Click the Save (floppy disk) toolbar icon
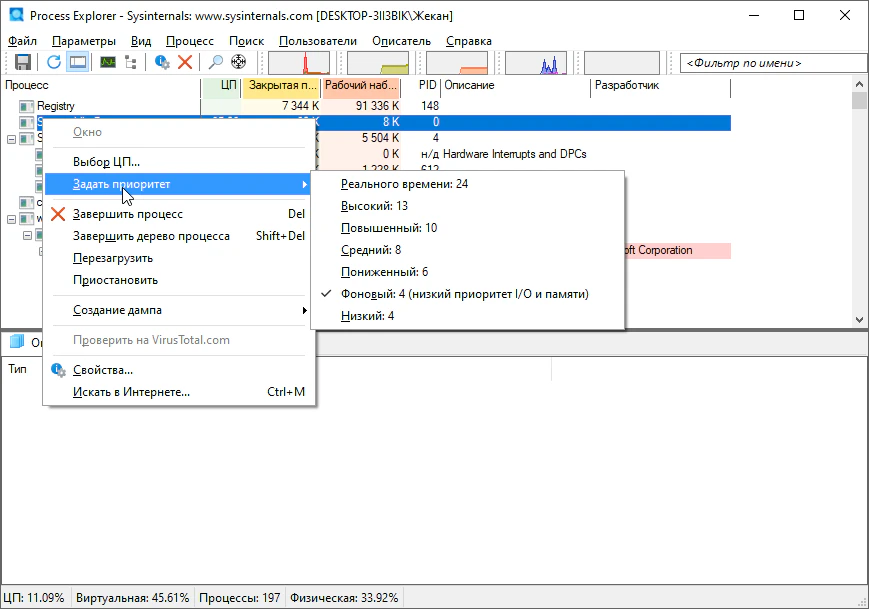 coord(22,62)
